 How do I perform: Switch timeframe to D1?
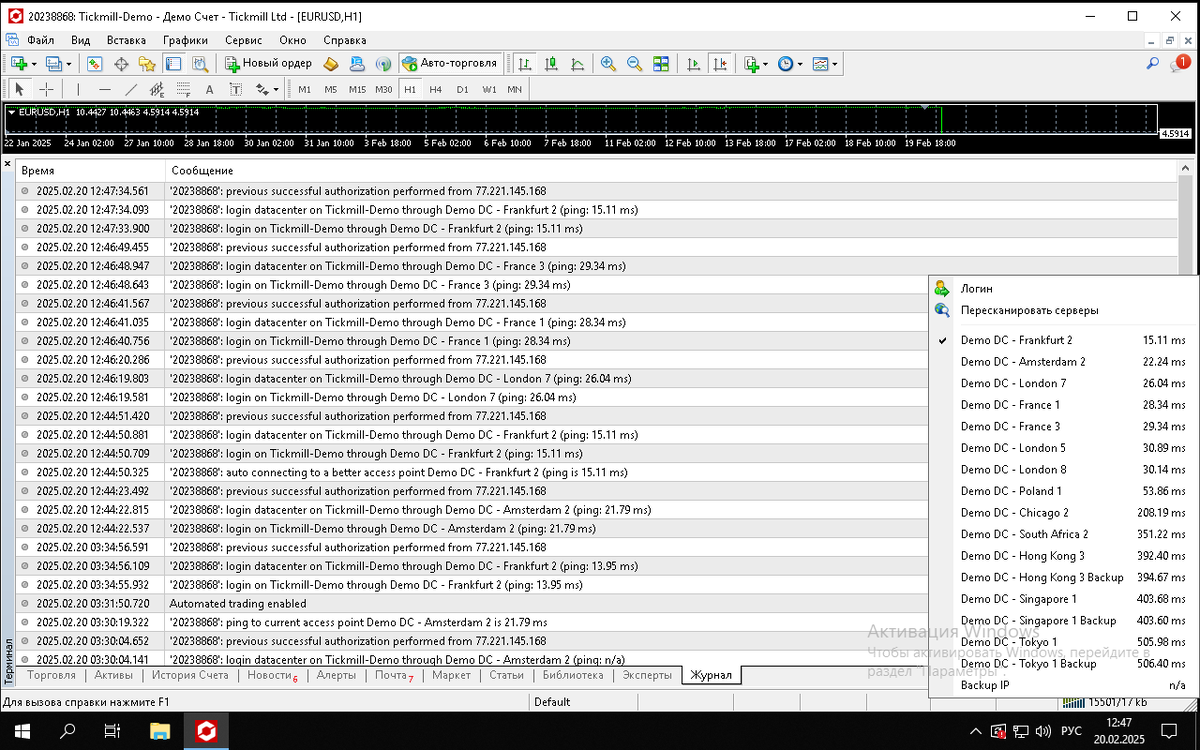pos(462,89)
